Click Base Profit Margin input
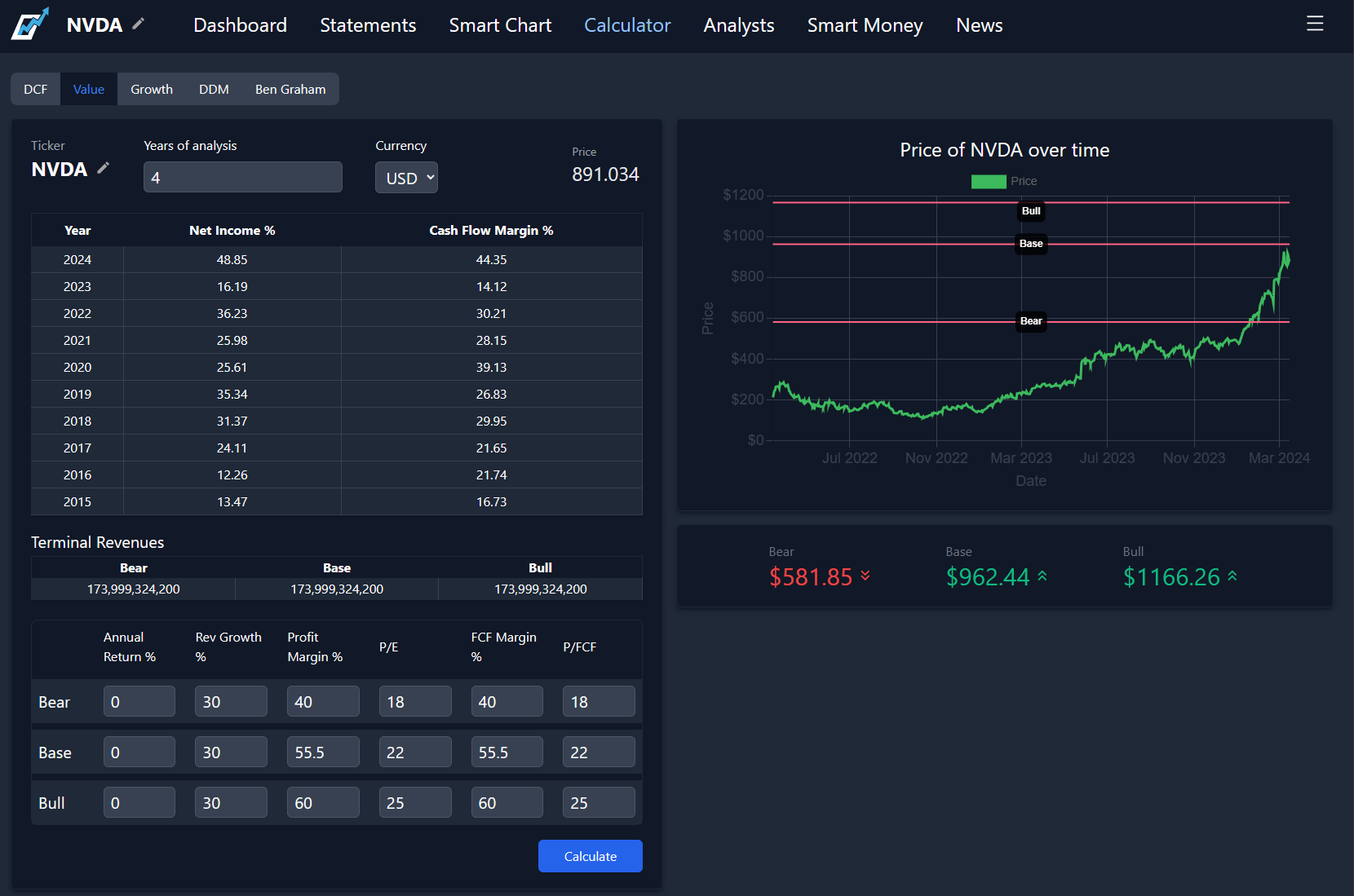The image size is (1354, 896). (x=323, y=752)
